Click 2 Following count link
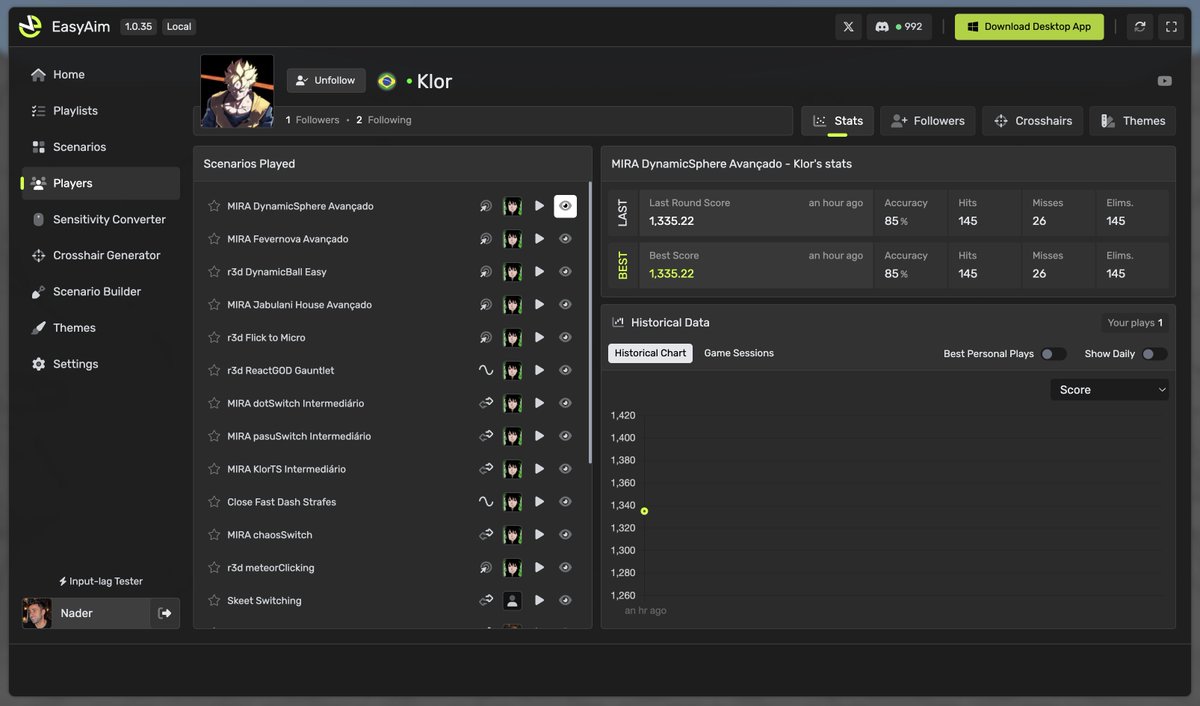The width and height of the screenshot is (1200, 706). click(x=384, y=120)
